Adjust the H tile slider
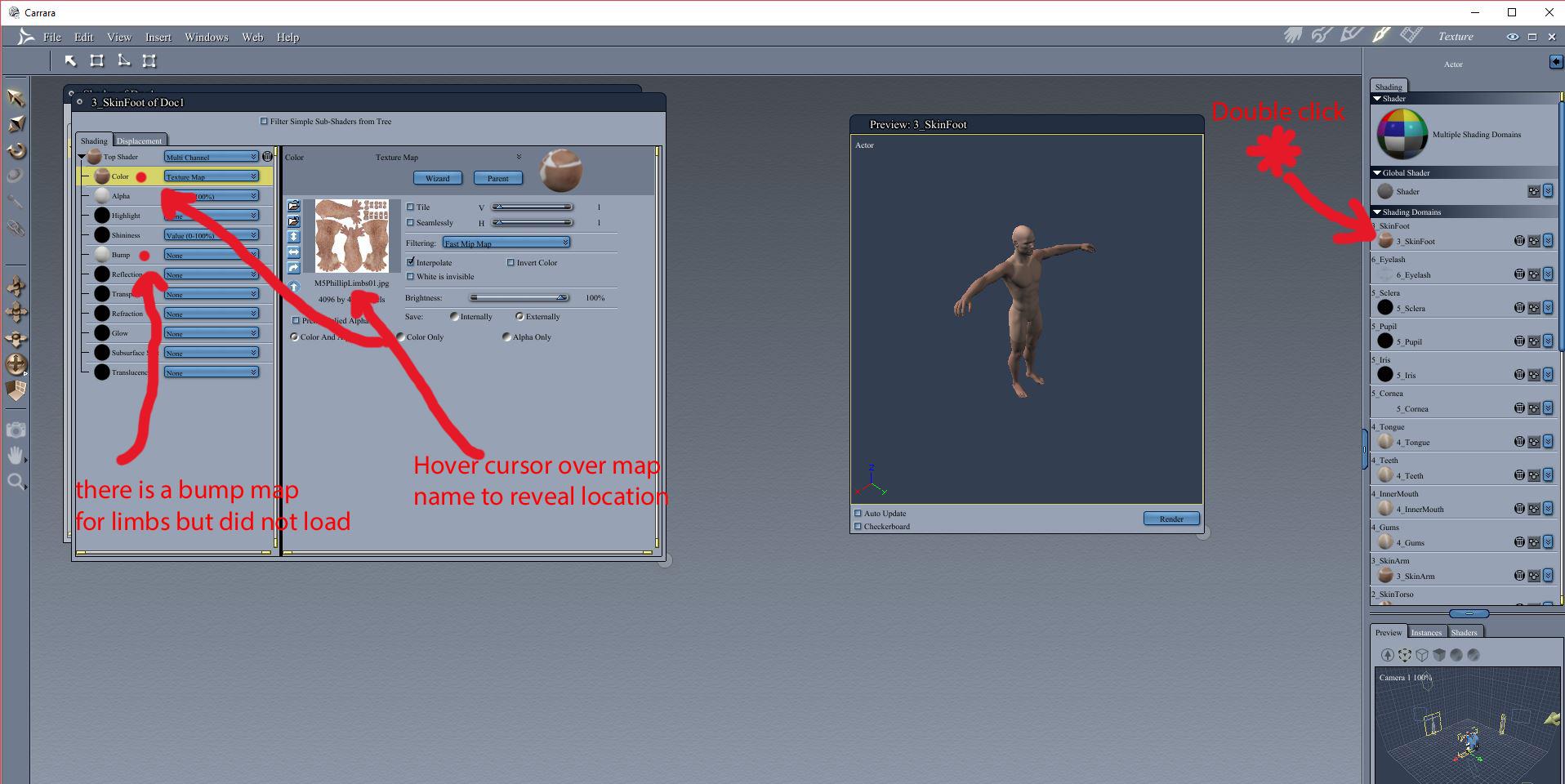 [x=533, y=223]
